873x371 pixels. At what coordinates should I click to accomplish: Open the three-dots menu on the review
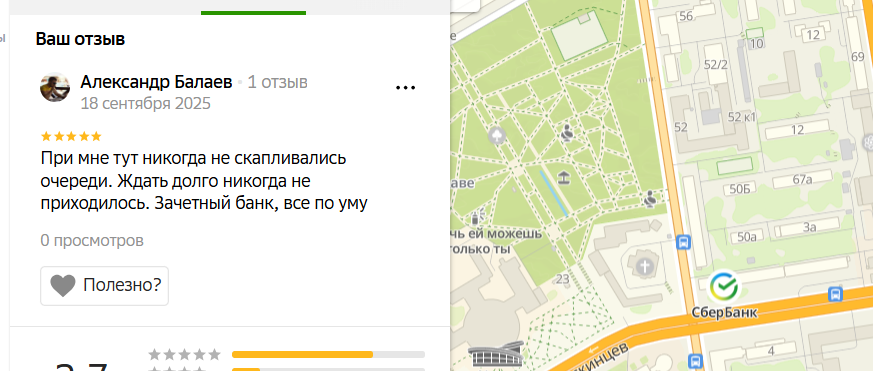[405, 87]
